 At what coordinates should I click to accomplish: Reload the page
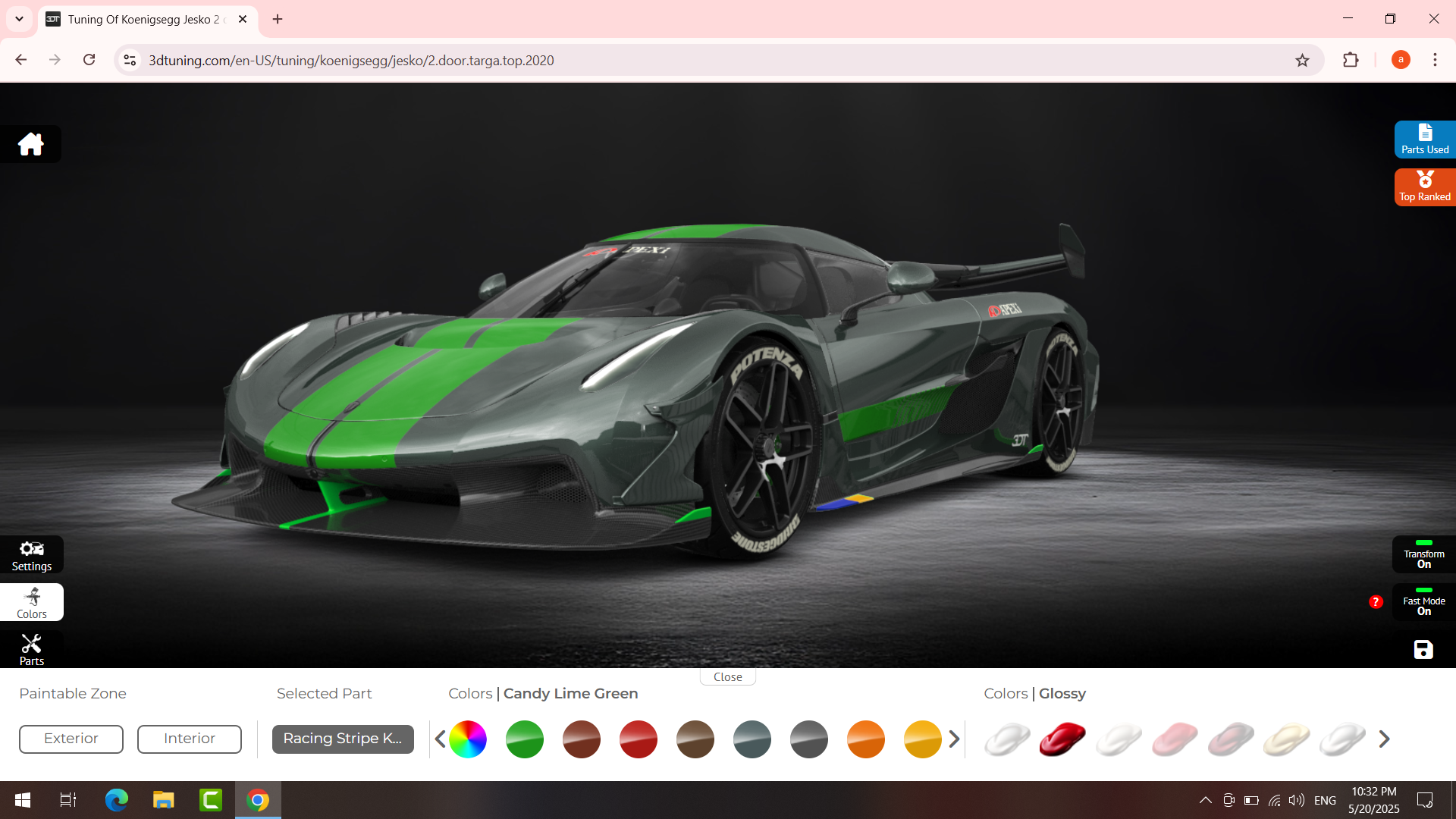click(x=89, y=60)
